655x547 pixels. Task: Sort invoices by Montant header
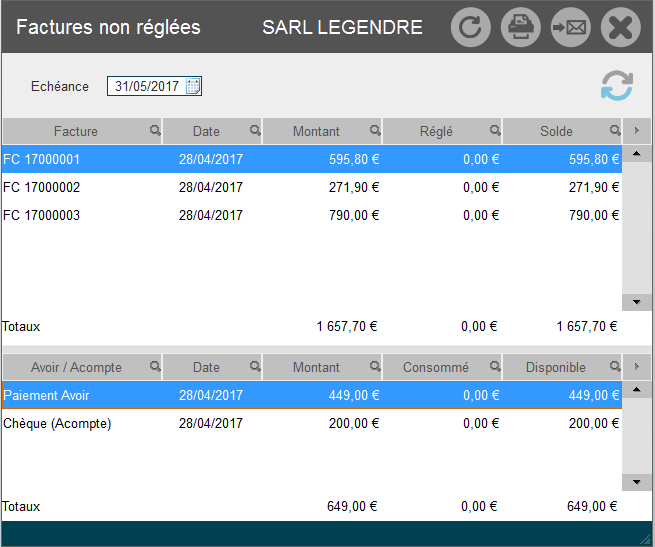pos(316,131)
